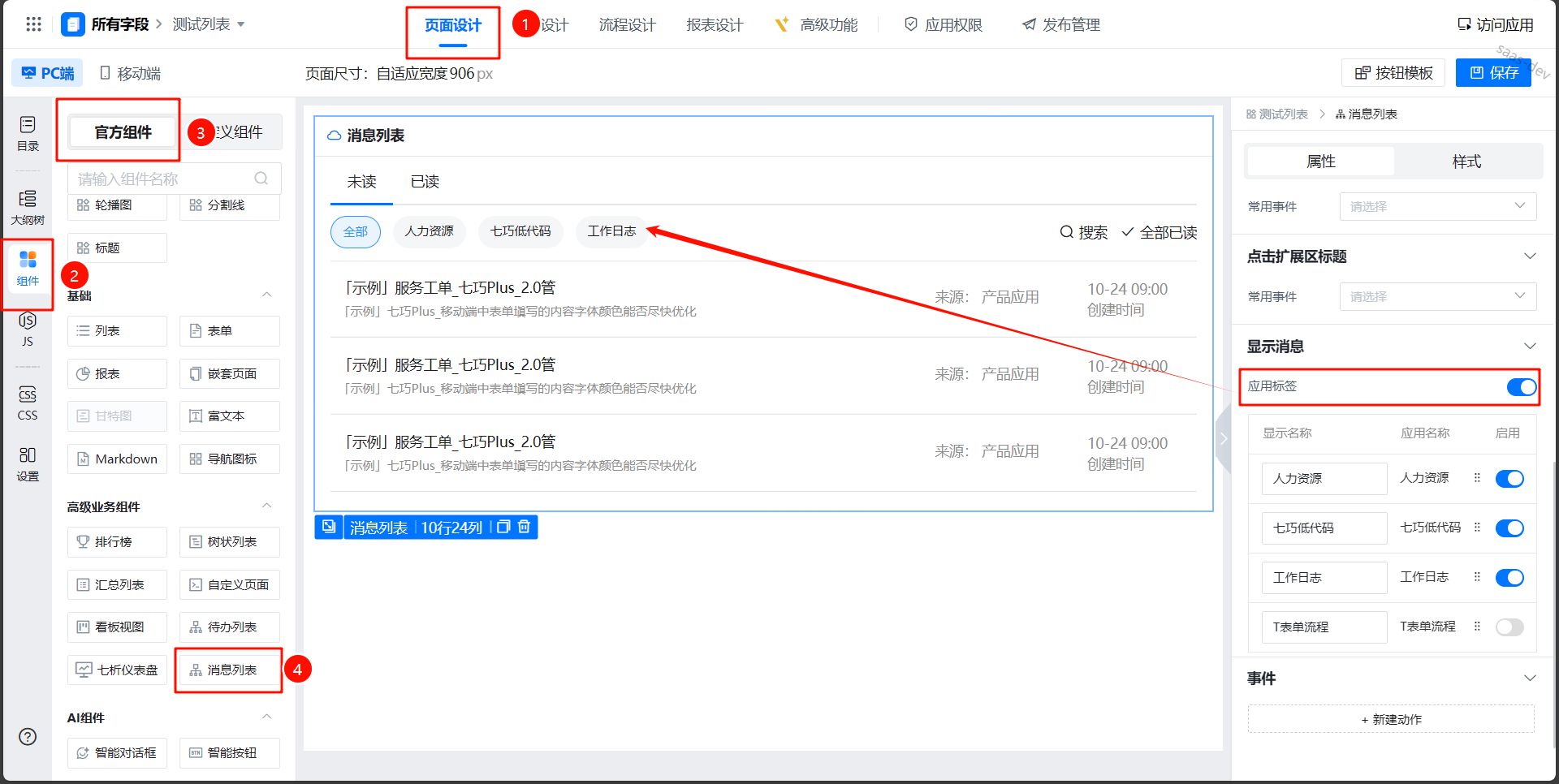Image resolution: width=1559 pixels, height=784 pixels.
Task: Switch to the 样式 tab
Action: [1466, 162]
